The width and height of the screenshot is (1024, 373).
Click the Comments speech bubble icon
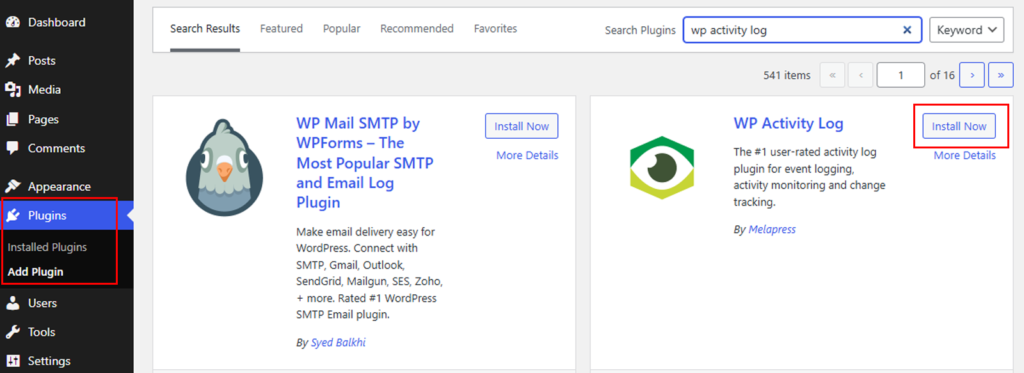click(x=12, y=148)
